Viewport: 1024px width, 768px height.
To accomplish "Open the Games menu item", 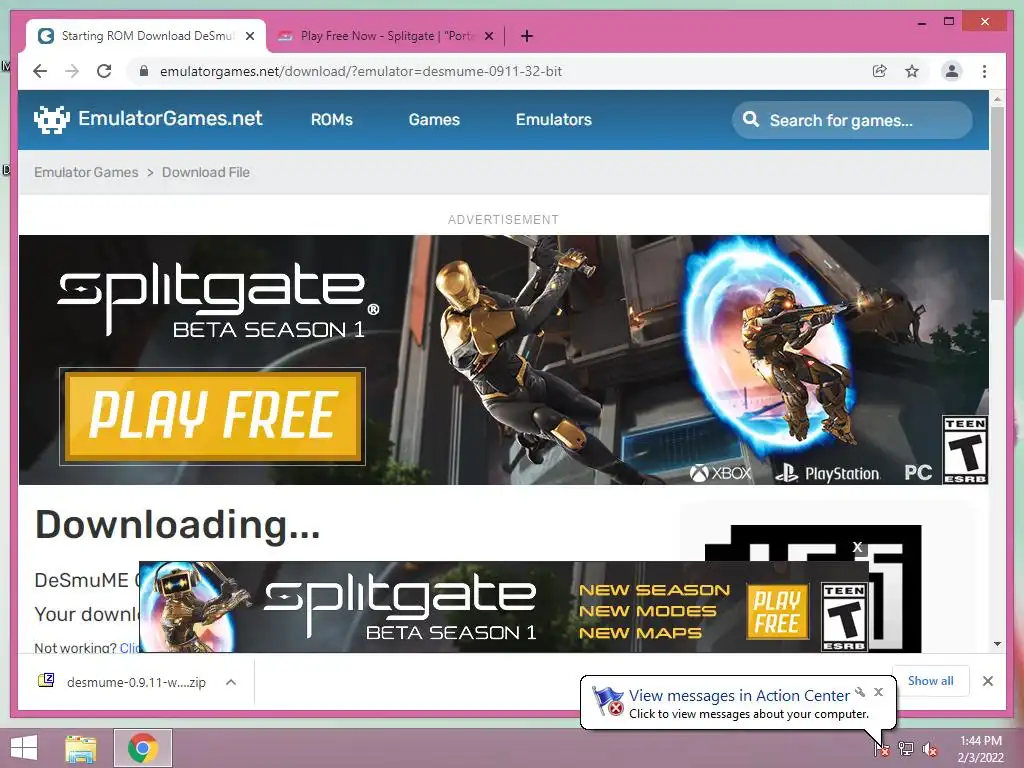I will [x=434, y=120].
